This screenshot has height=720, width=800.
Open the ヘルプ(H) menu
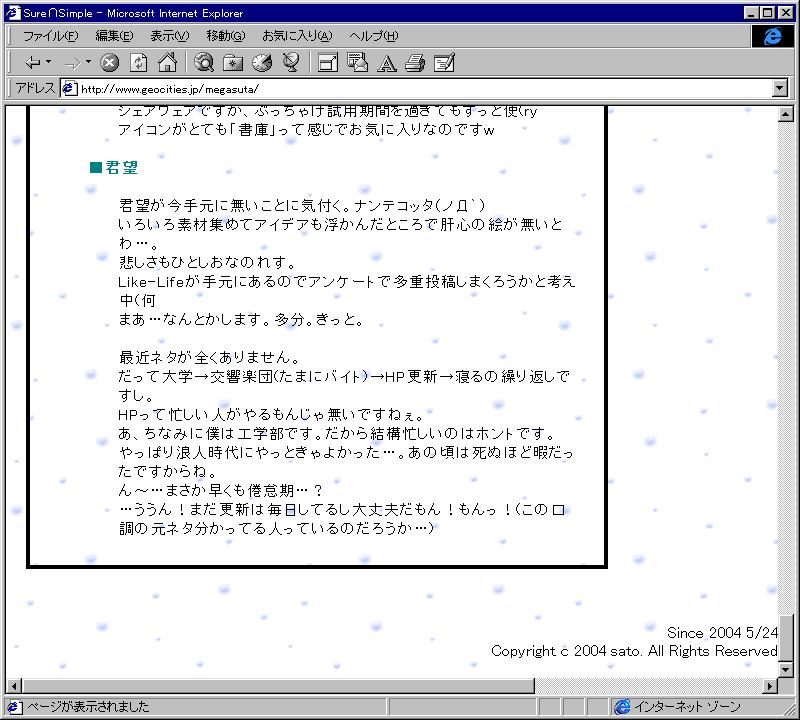tap(373, 36)
